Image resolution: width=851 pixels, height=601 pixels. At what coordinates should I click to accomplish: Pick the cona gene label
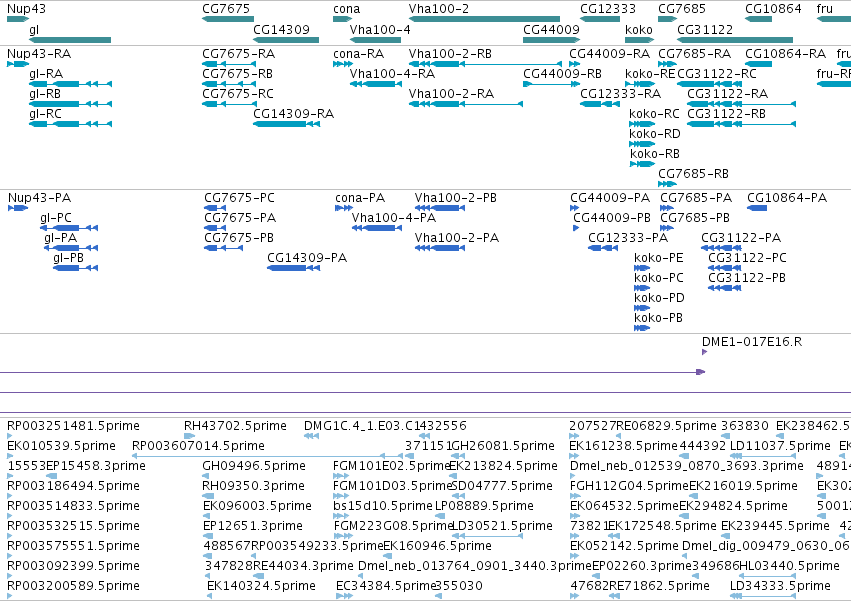[346, 9]
